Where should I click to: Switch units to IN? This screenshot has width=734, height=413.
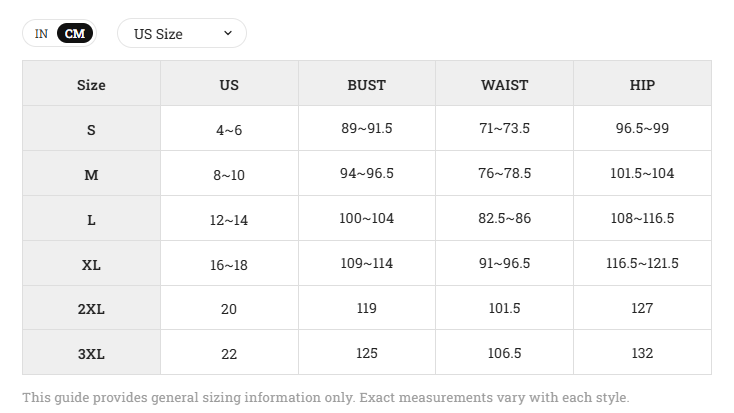coord(41,34)
